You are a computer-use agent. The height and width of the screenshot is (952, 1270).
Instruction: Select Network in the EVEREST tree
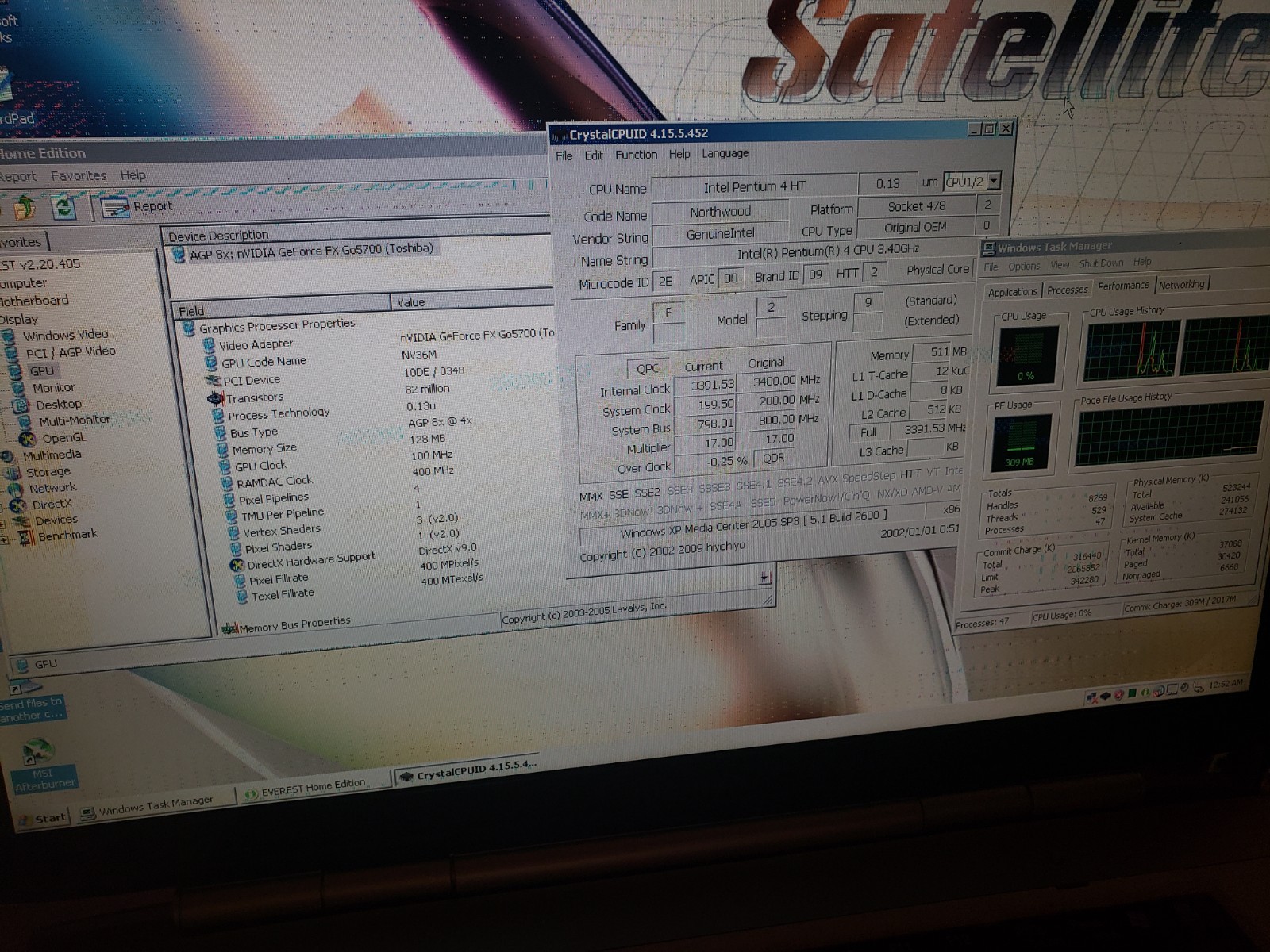tap(52, 489)
